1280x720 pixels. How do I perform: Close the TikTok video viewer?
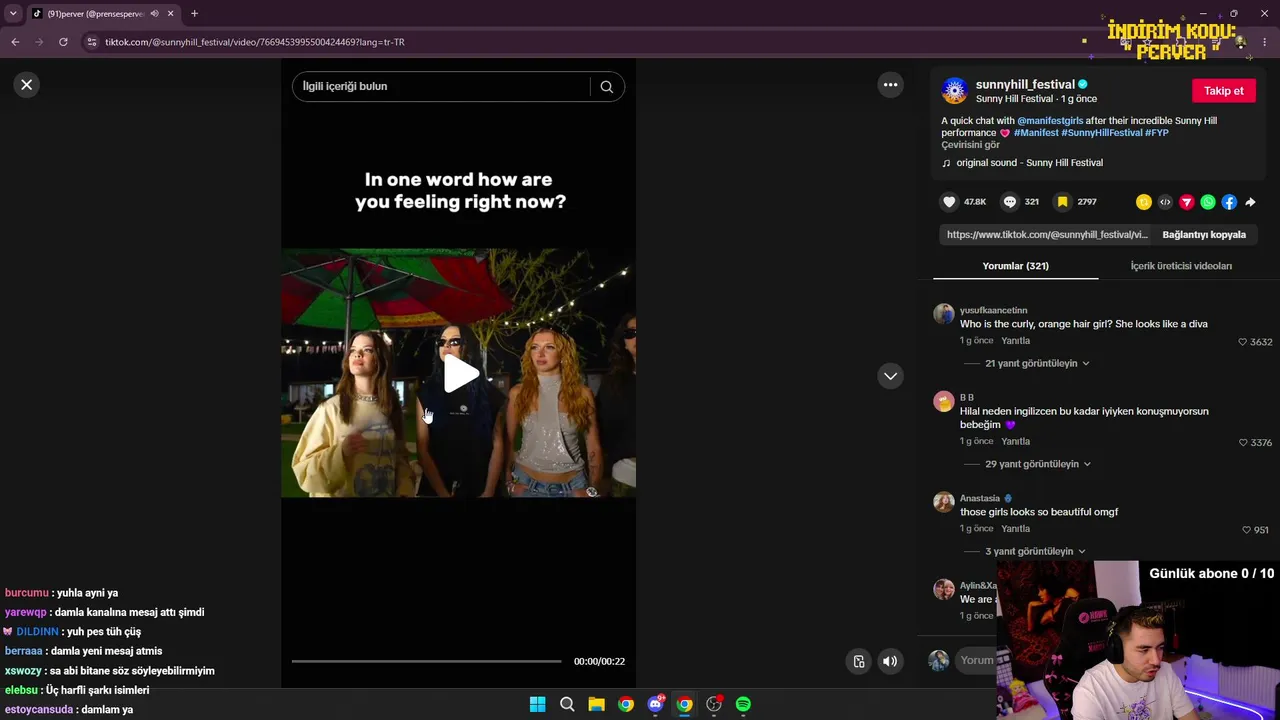27,85
